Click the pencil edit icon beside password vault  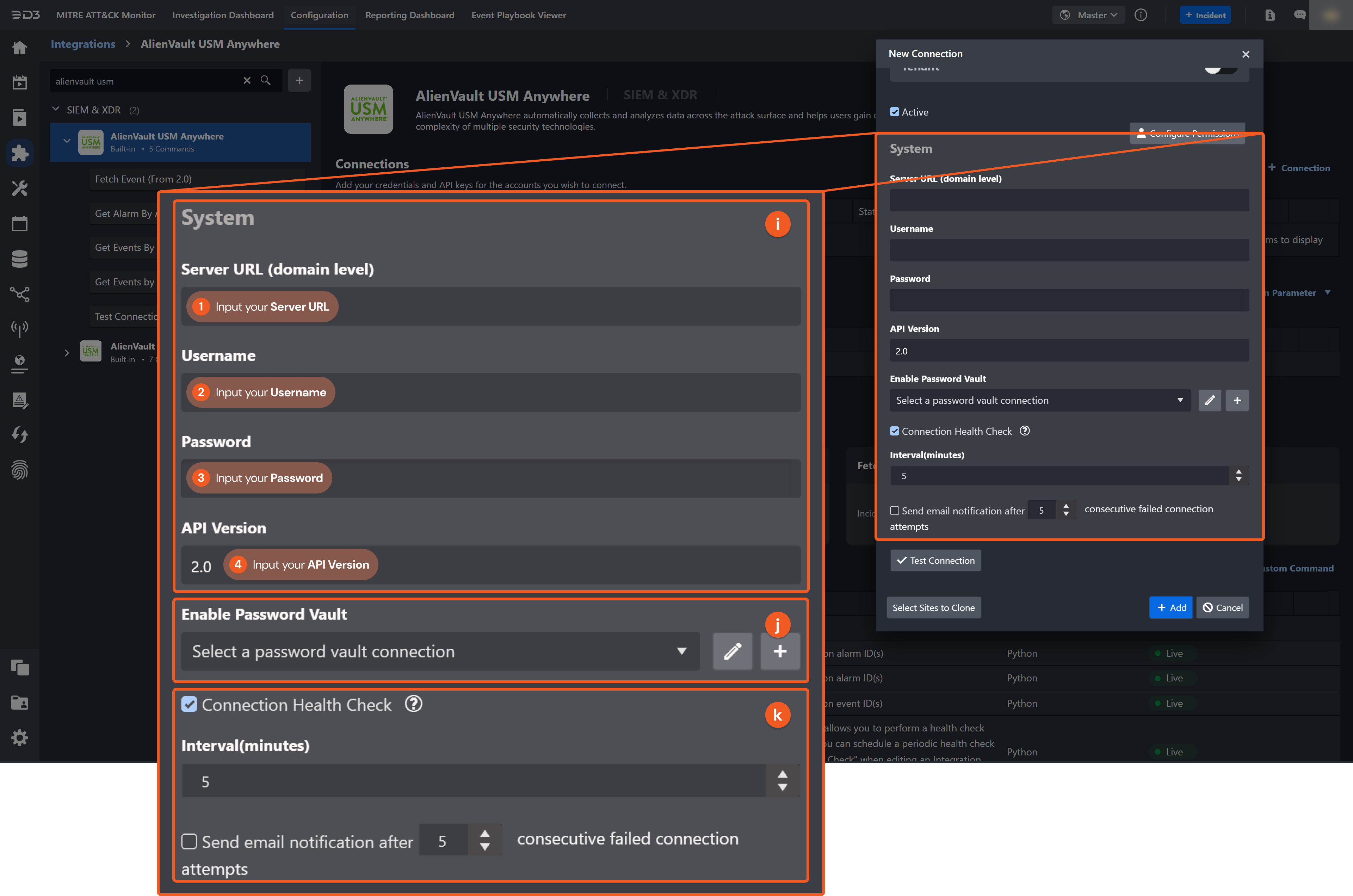tap(1209, 401)
